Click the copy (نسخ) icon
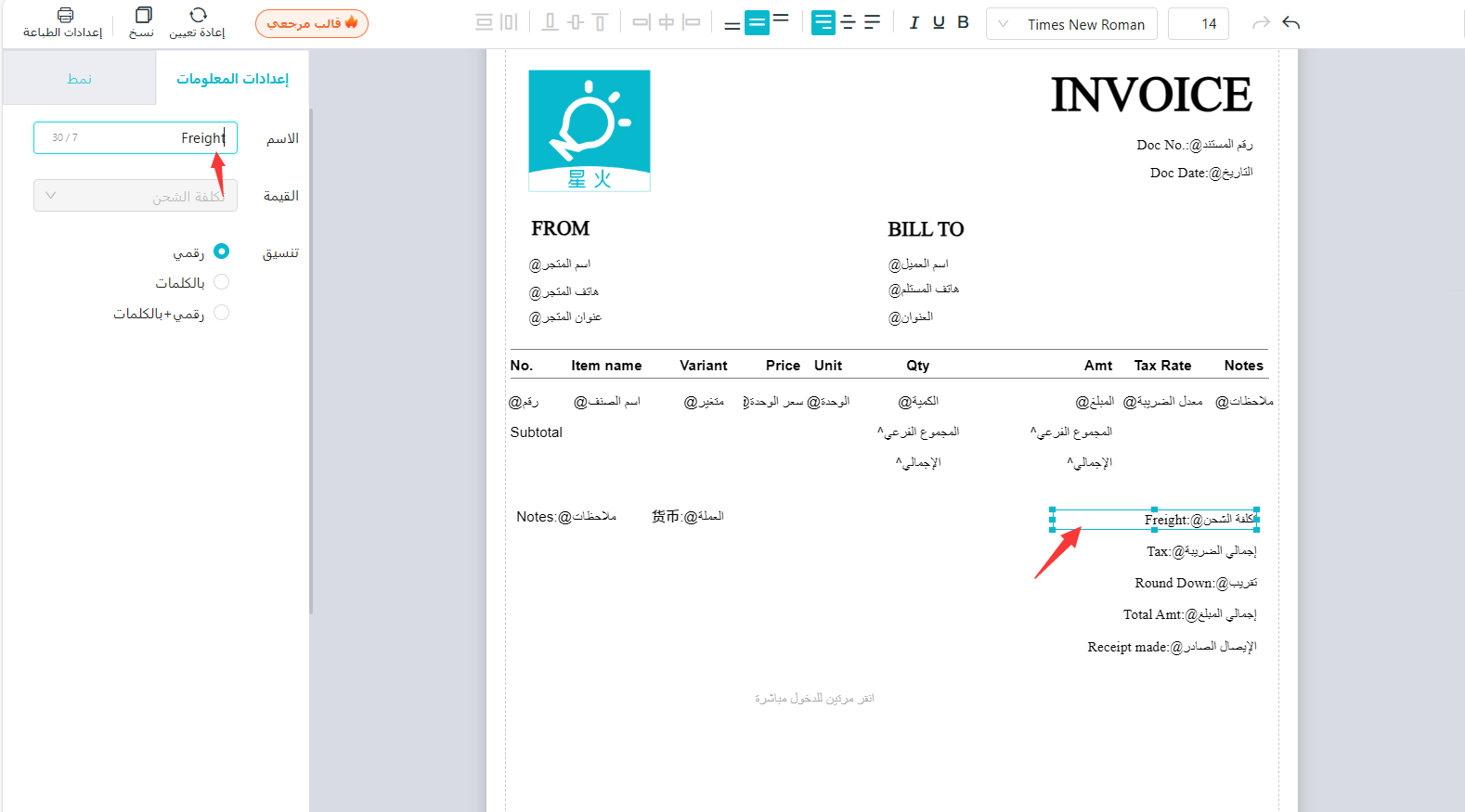 coord(143,16)
